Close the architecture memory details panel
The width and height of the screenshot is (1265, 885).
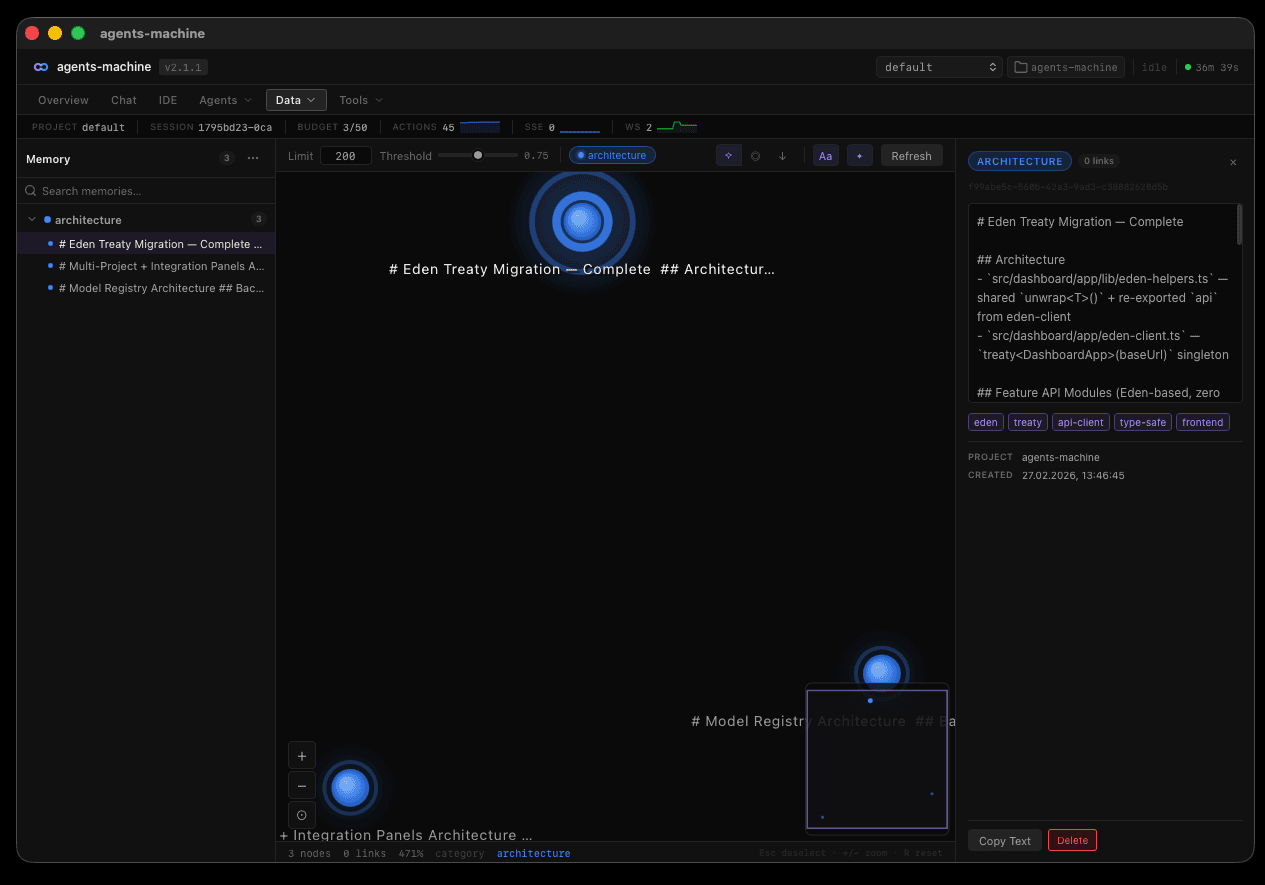click(x=1233, y=162)
